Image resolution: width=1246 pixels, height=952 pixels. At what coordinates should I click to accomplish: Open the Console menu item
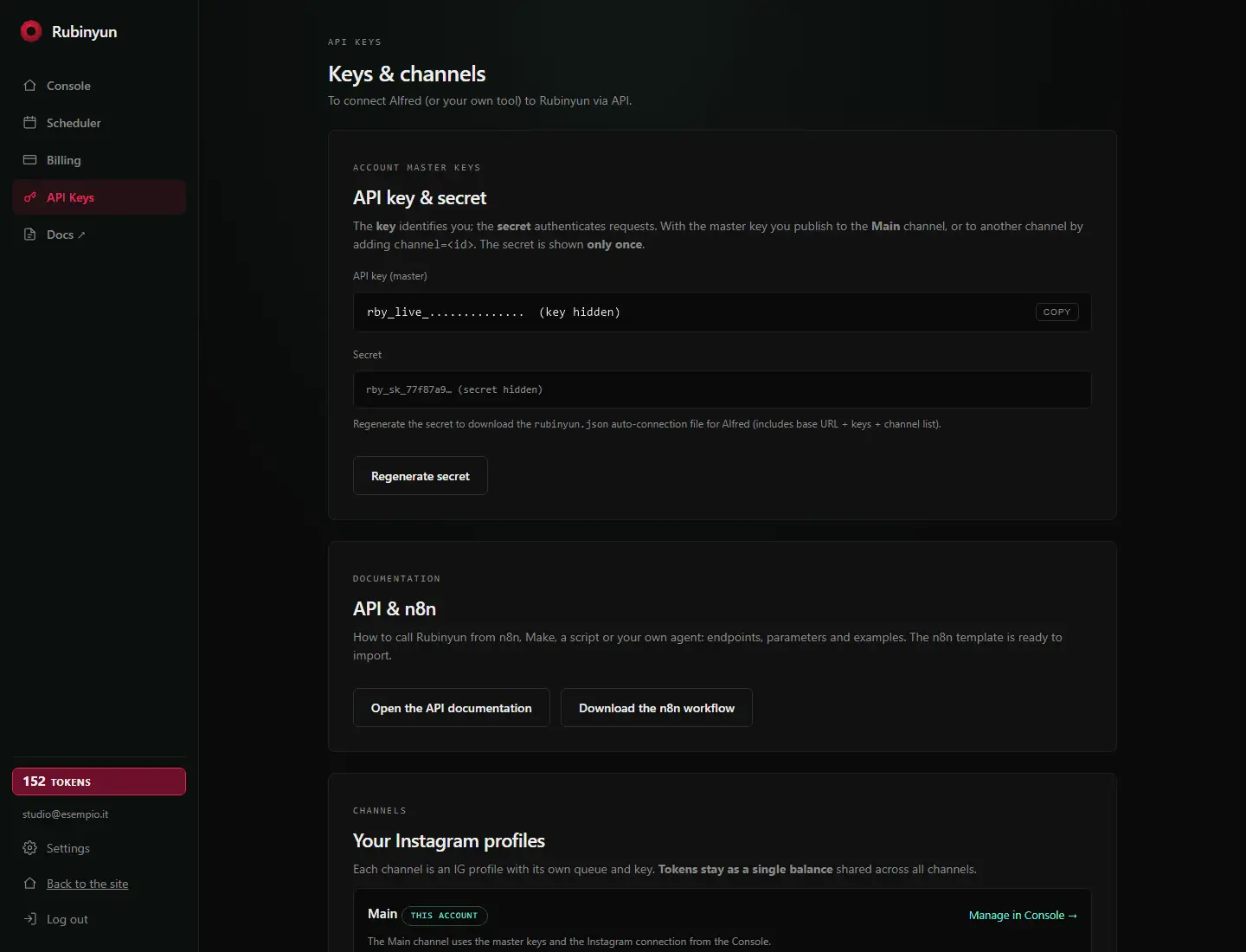tap(99, 86)
